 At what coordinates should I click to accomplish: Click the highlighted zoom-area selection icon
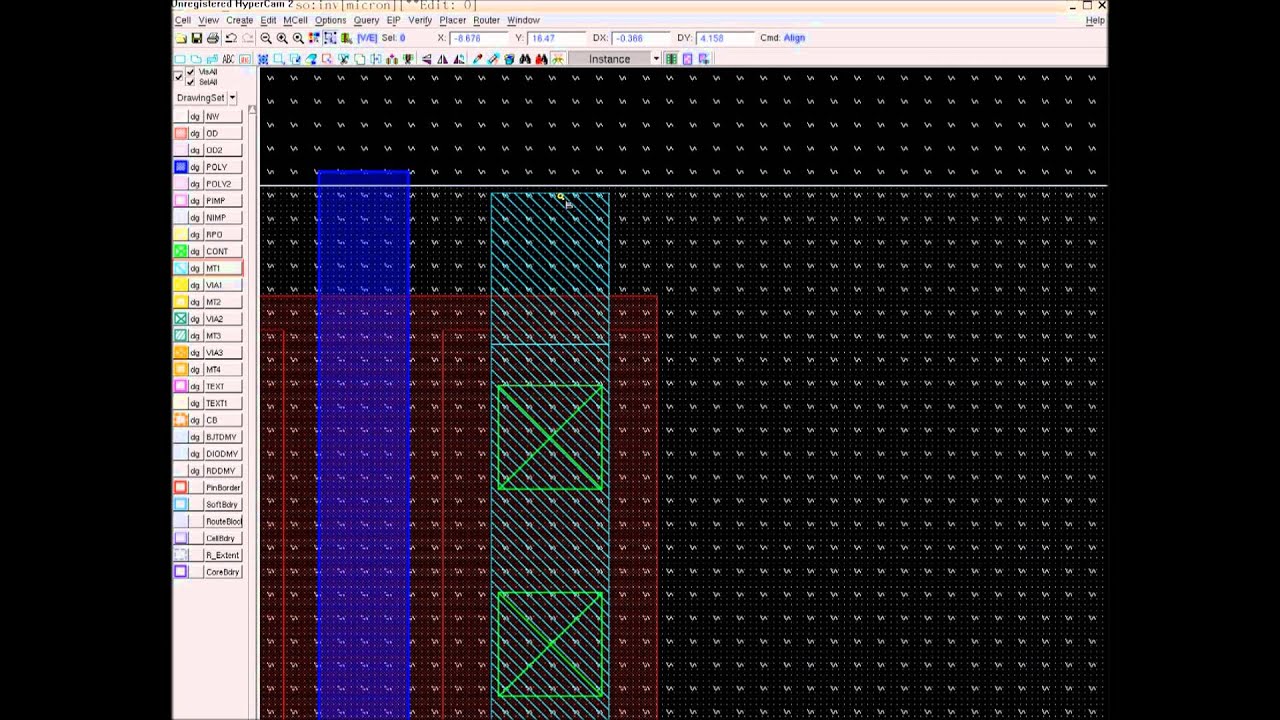(x=330, y=38)
